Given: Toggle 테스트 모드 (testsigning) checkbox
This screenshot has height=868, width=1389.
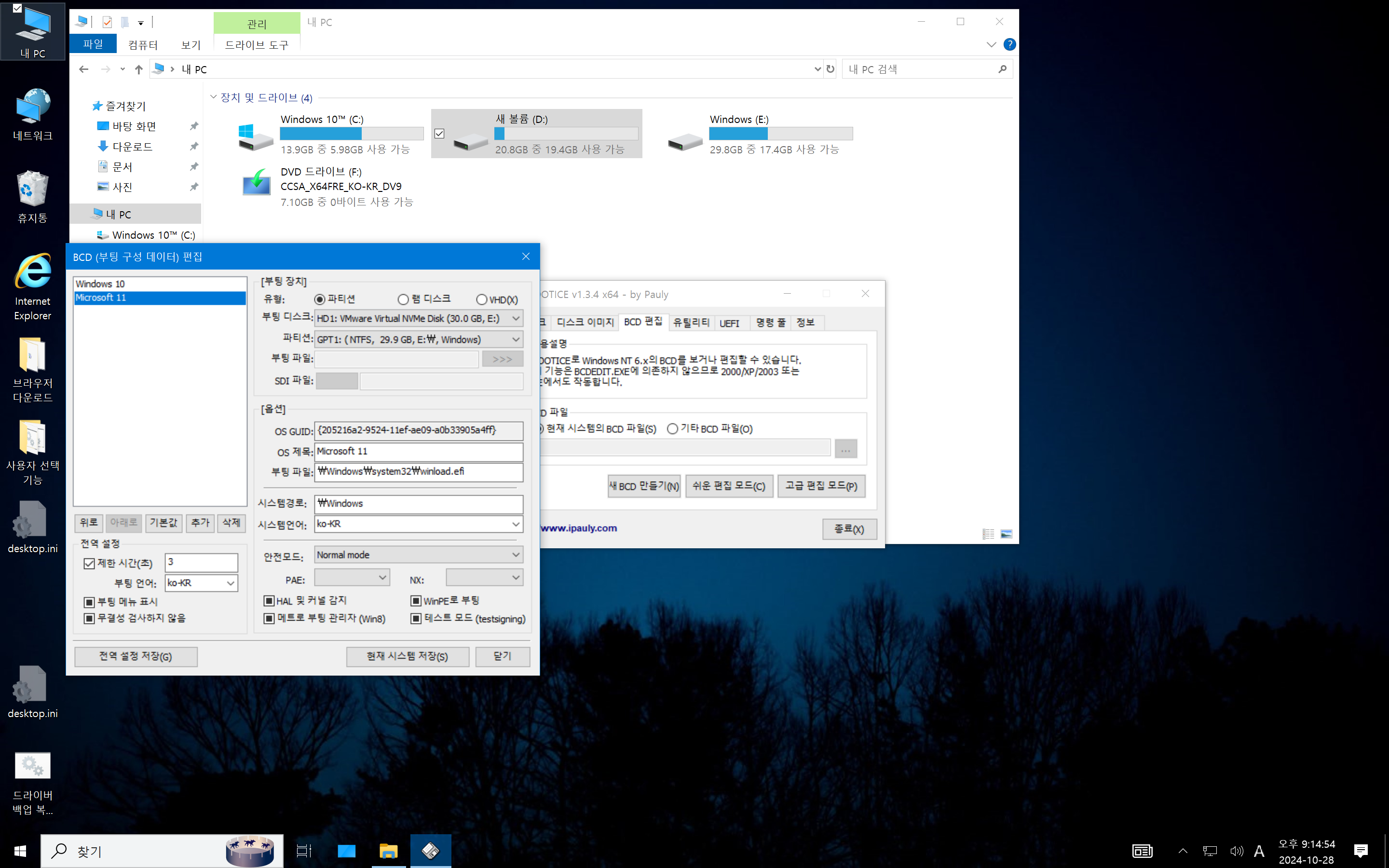Looking at the screenshot, I should point(416,618).
